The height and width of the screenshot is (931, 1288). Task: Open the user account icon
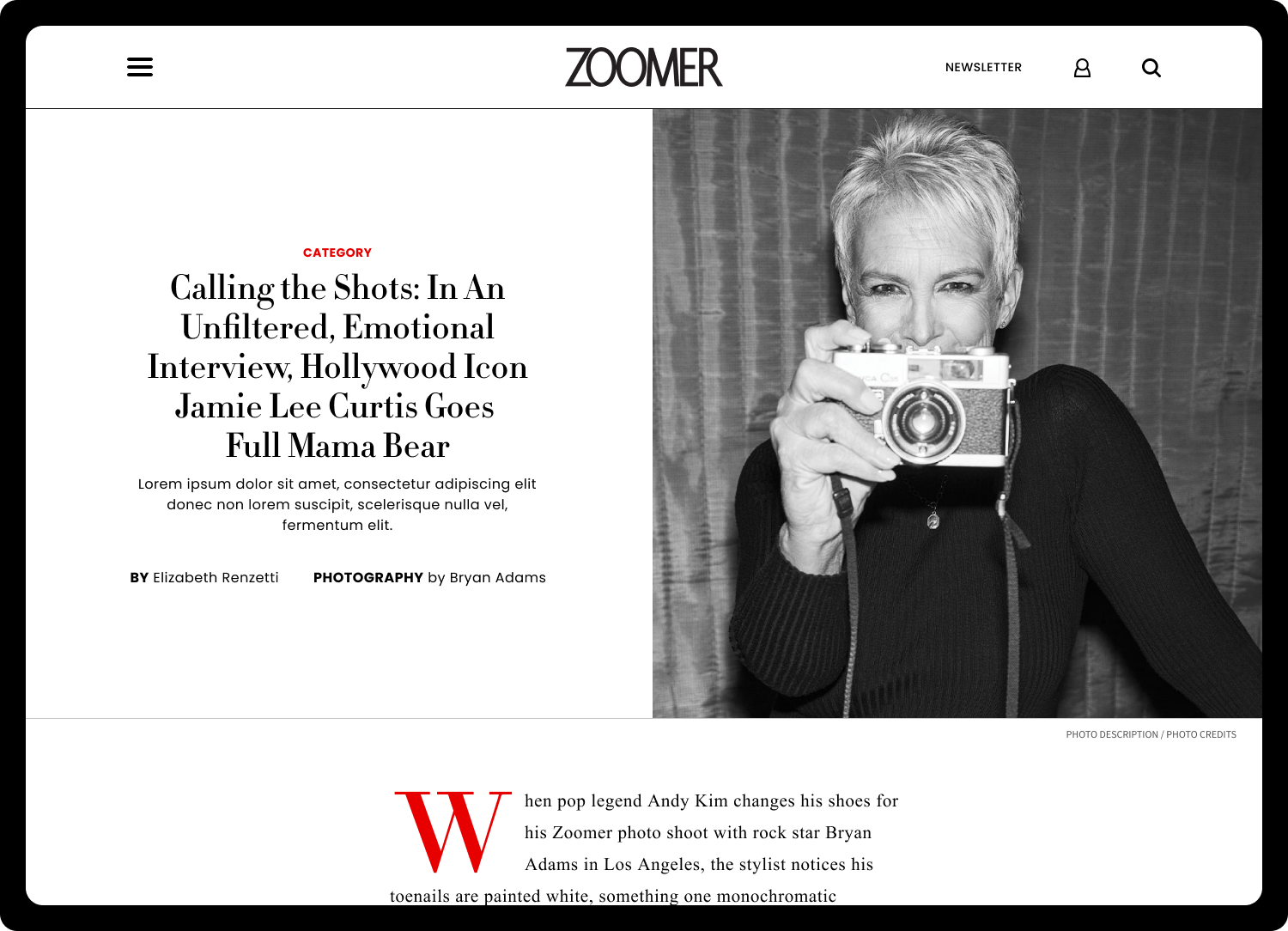(1082, 68)
